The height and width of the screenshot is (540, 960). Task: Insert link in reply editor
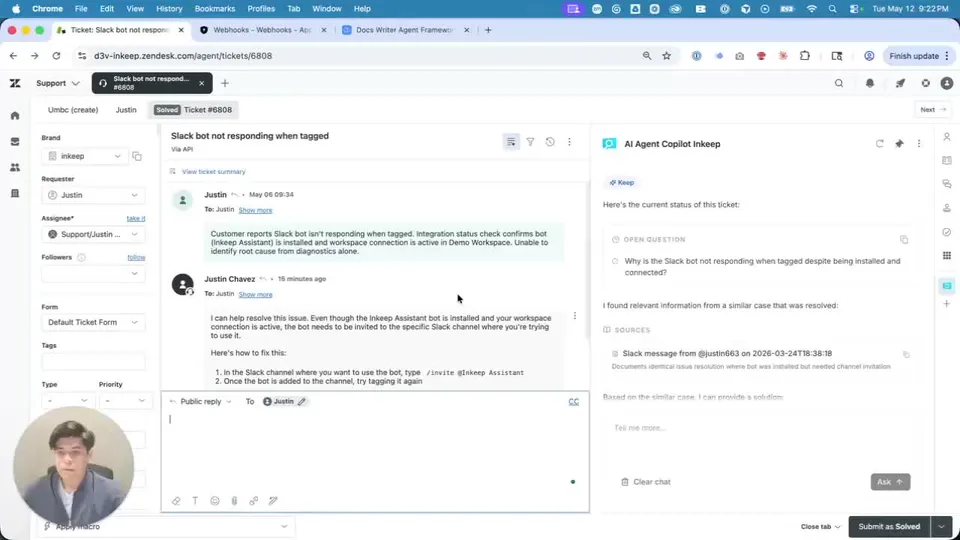point(253,501)
